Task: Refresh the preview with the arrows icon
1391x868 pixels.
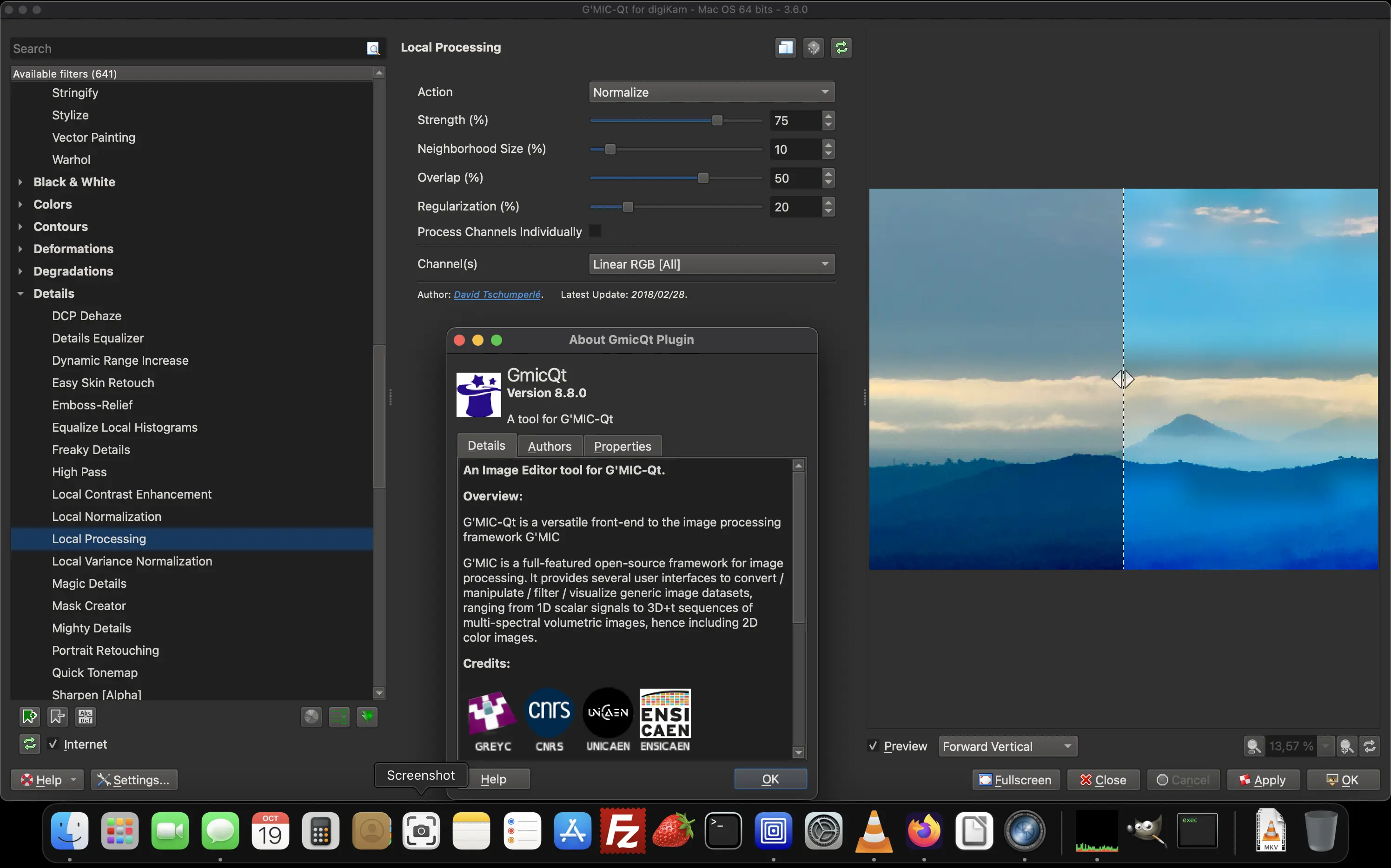Action: tap(1370, 745)
